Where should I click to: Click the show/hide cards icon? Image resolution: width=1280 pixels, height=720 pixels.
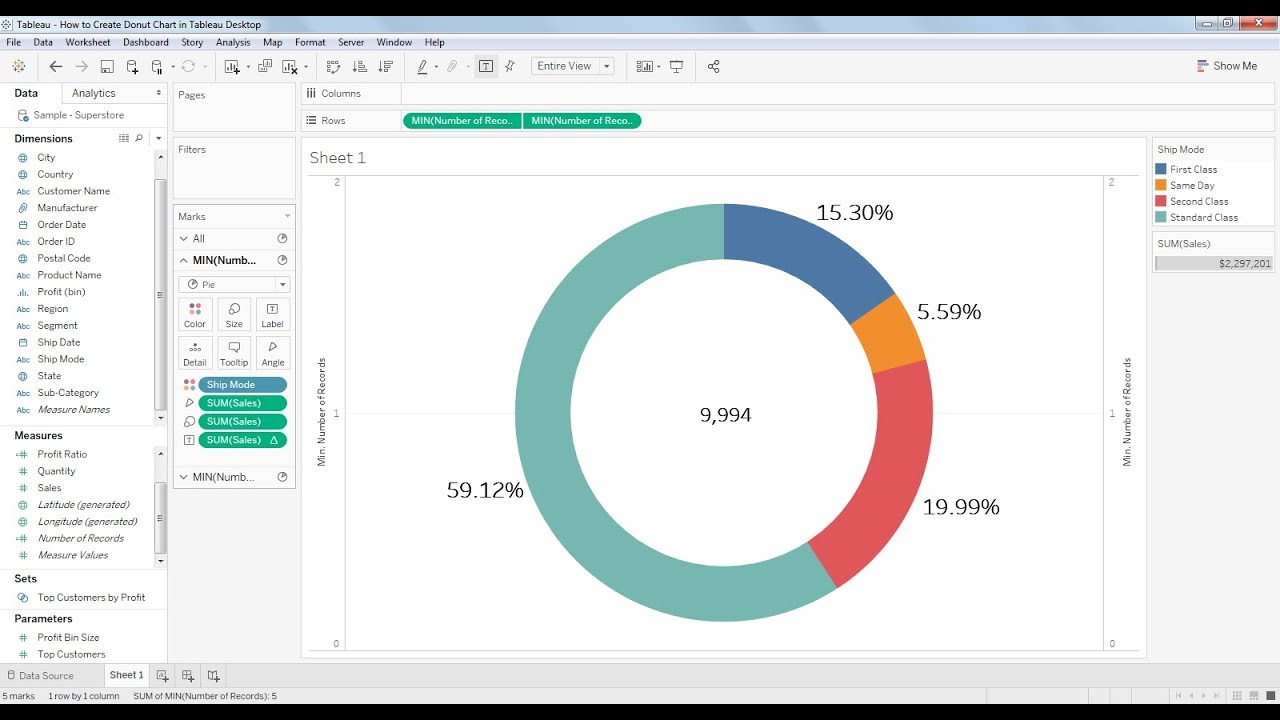click(644, 66)
